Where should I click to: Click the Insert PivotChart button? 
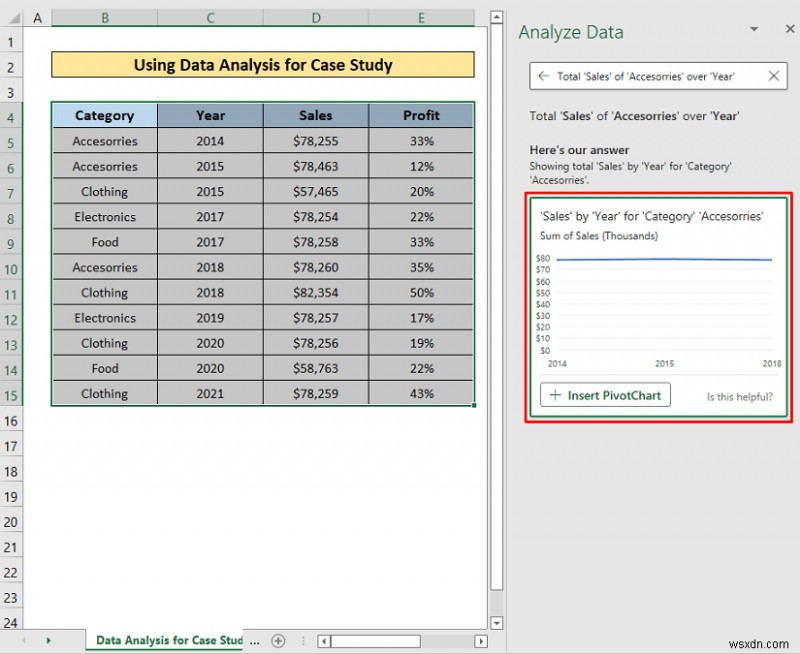606,395
